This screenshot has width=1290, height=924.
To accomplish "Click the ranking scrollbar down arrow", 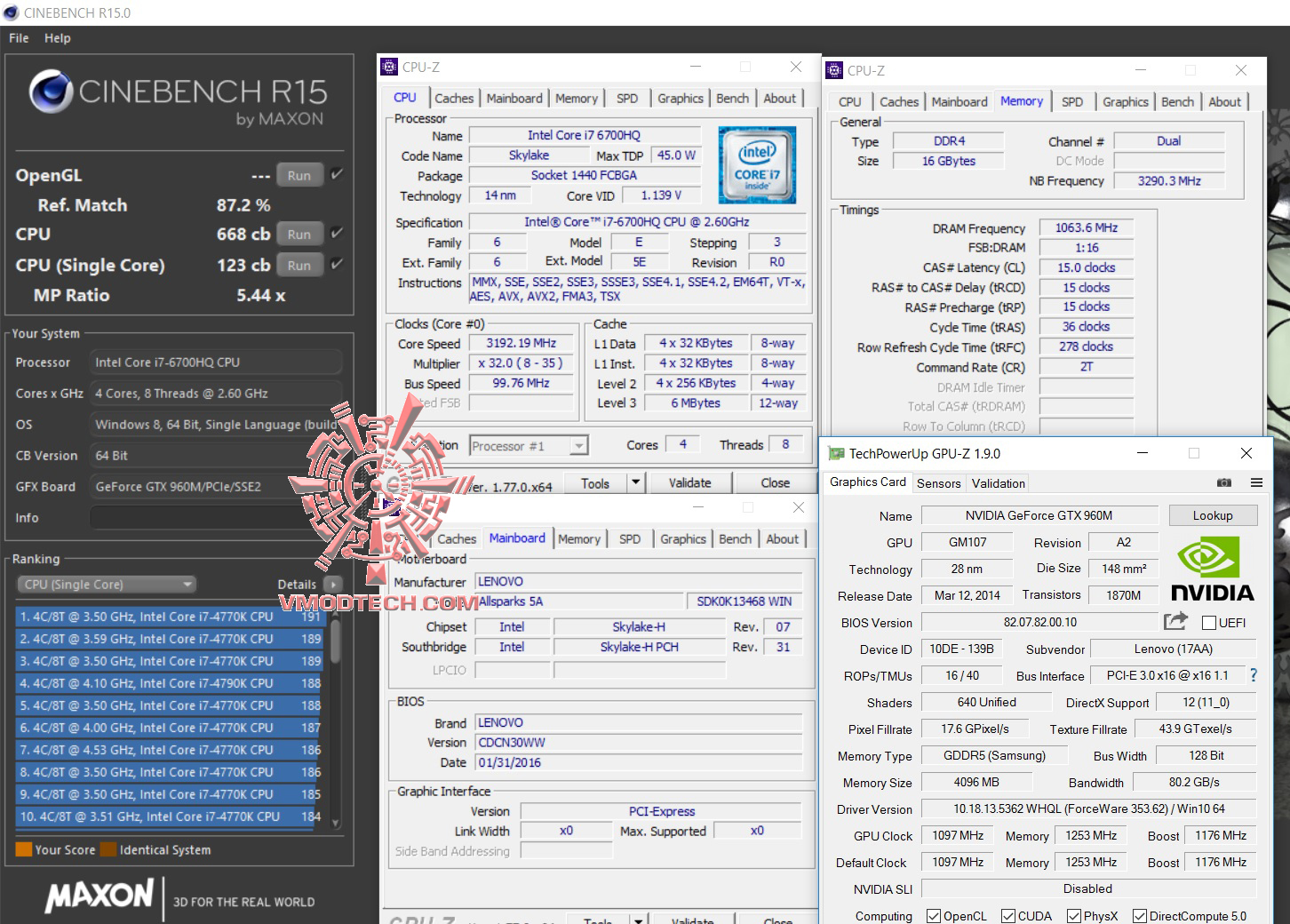I will 335,822.
